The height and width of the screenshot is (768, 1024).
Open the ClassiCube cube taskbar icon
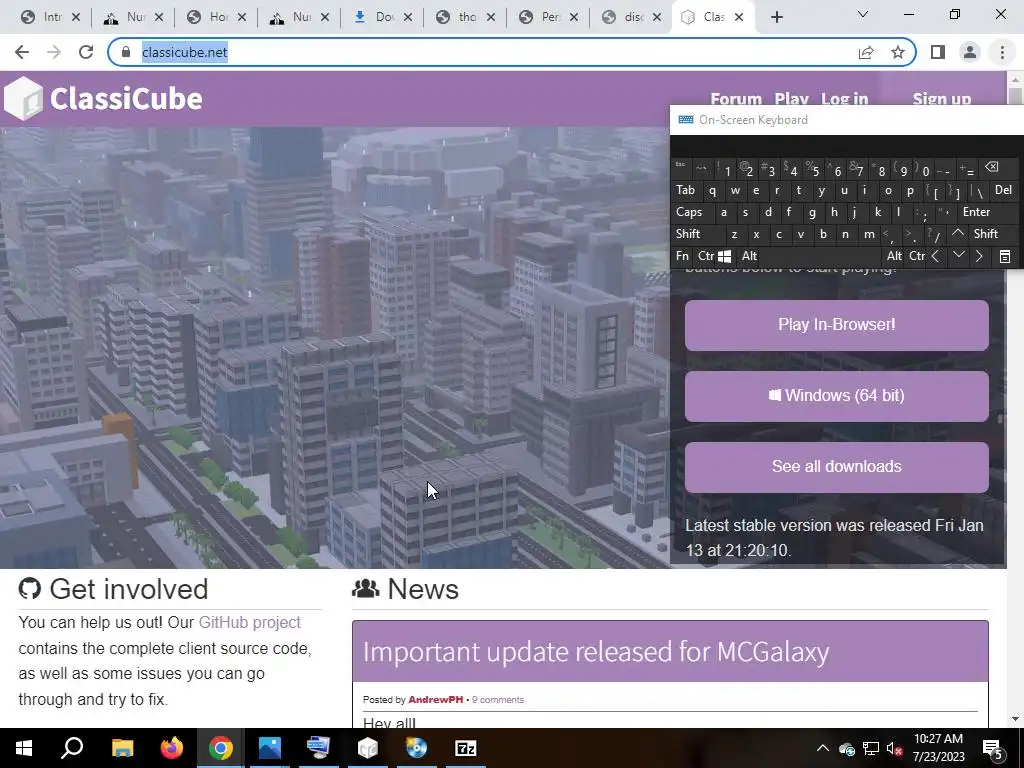(368, 748)
